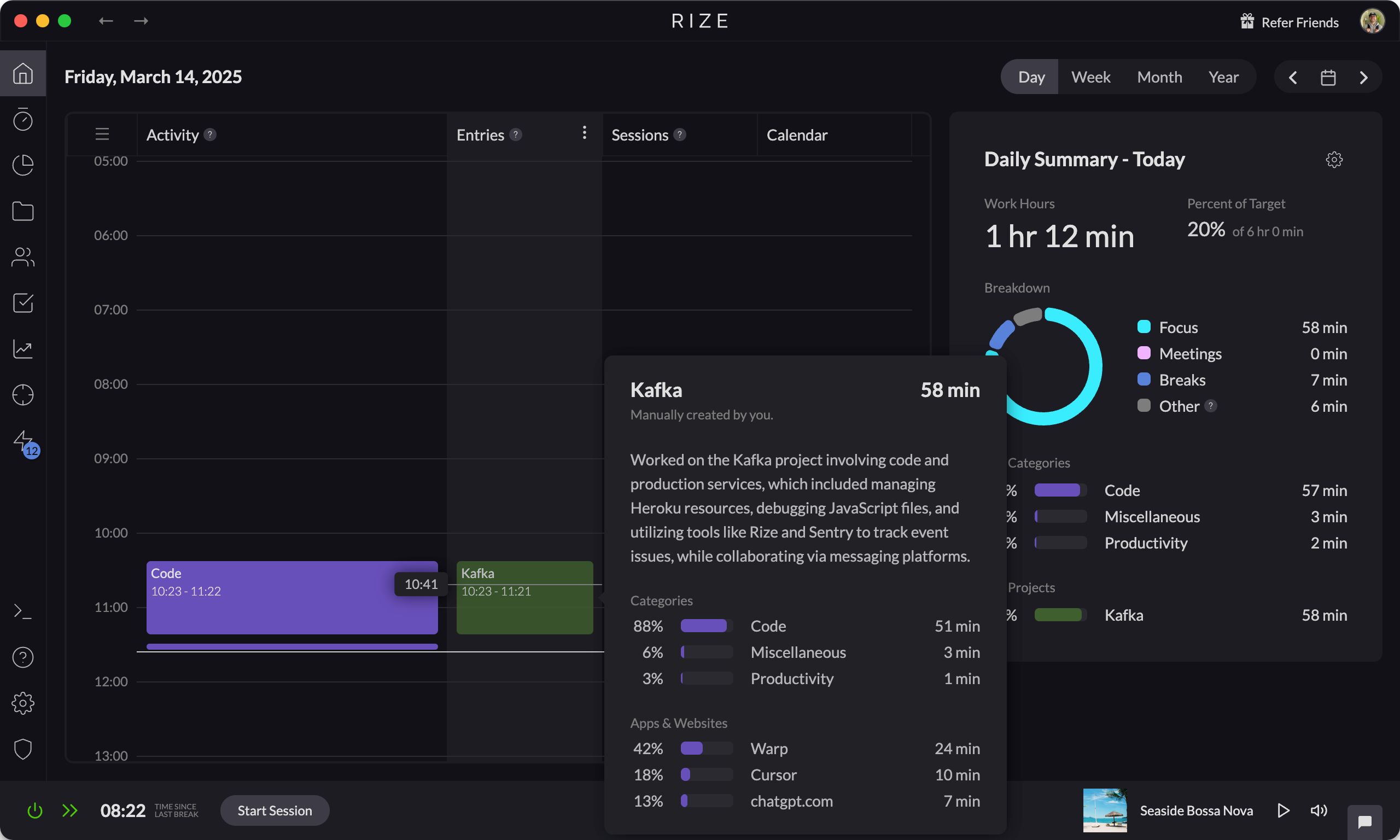Open Daily Summary settings gear
The height and width of the screenshot is (840, 1400).
click(1334, 160)
